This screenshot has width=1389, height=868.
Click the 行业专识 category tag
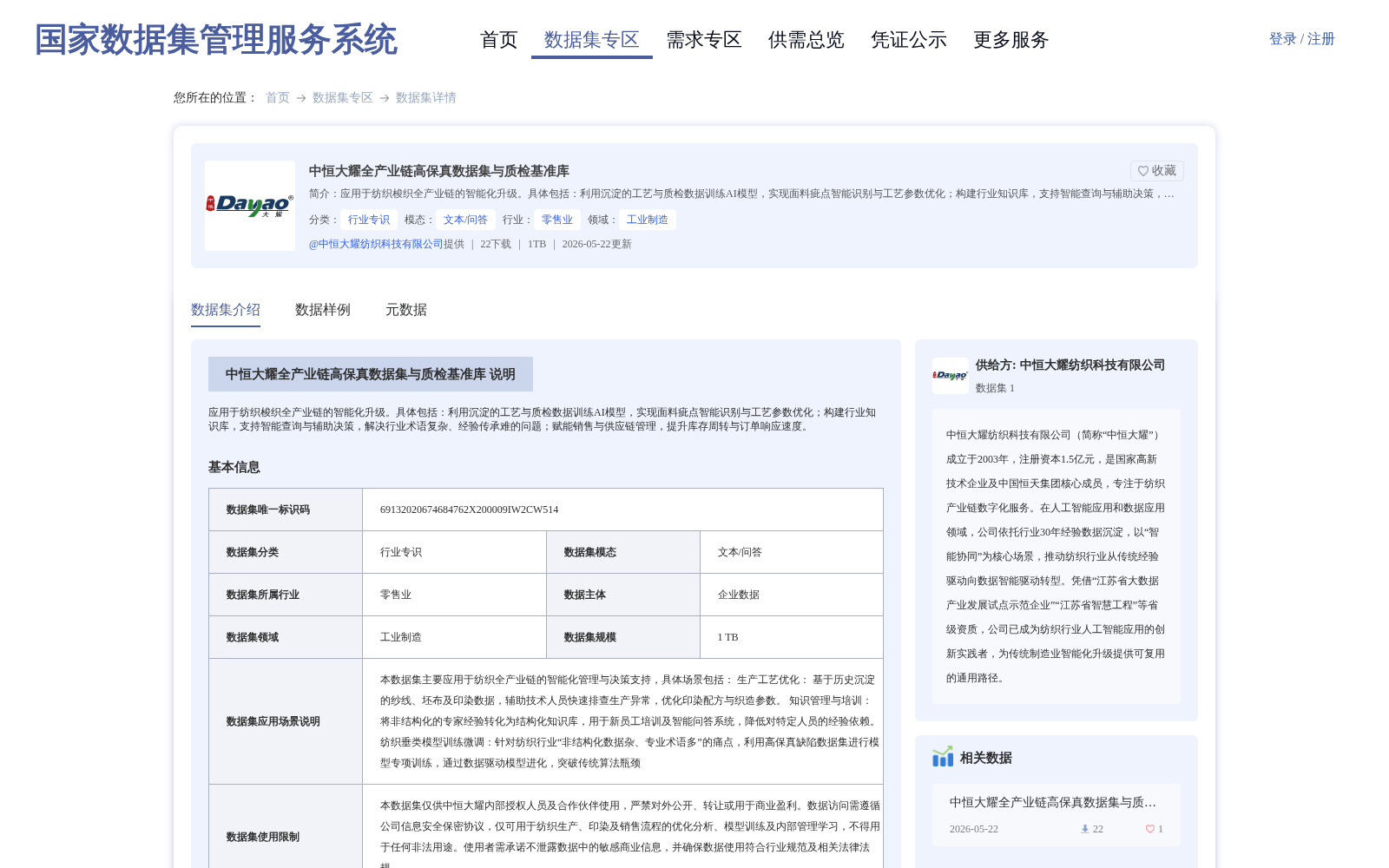(369, 220)
